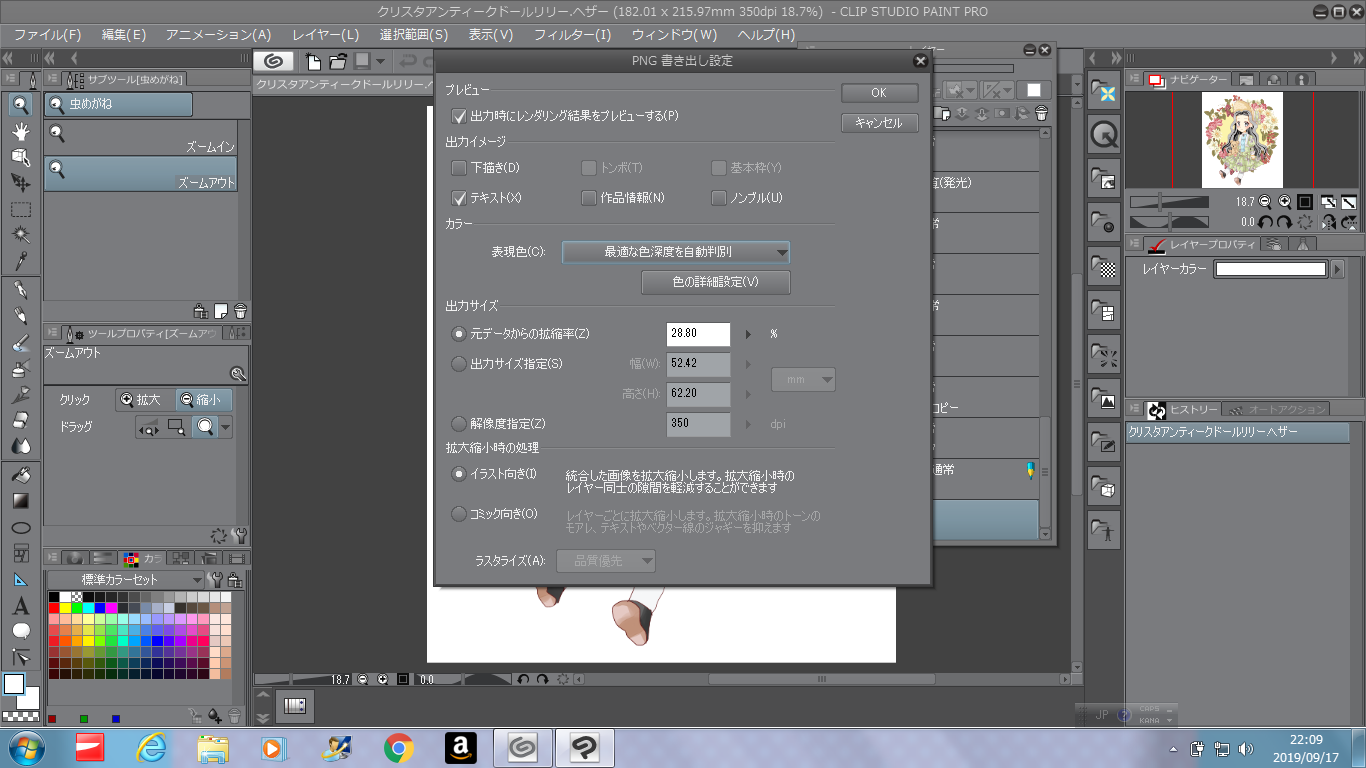The width and height of the screenshot is (1366, 768).
Task: Select the auto select magic wand tool
Action: click(20, 235)
